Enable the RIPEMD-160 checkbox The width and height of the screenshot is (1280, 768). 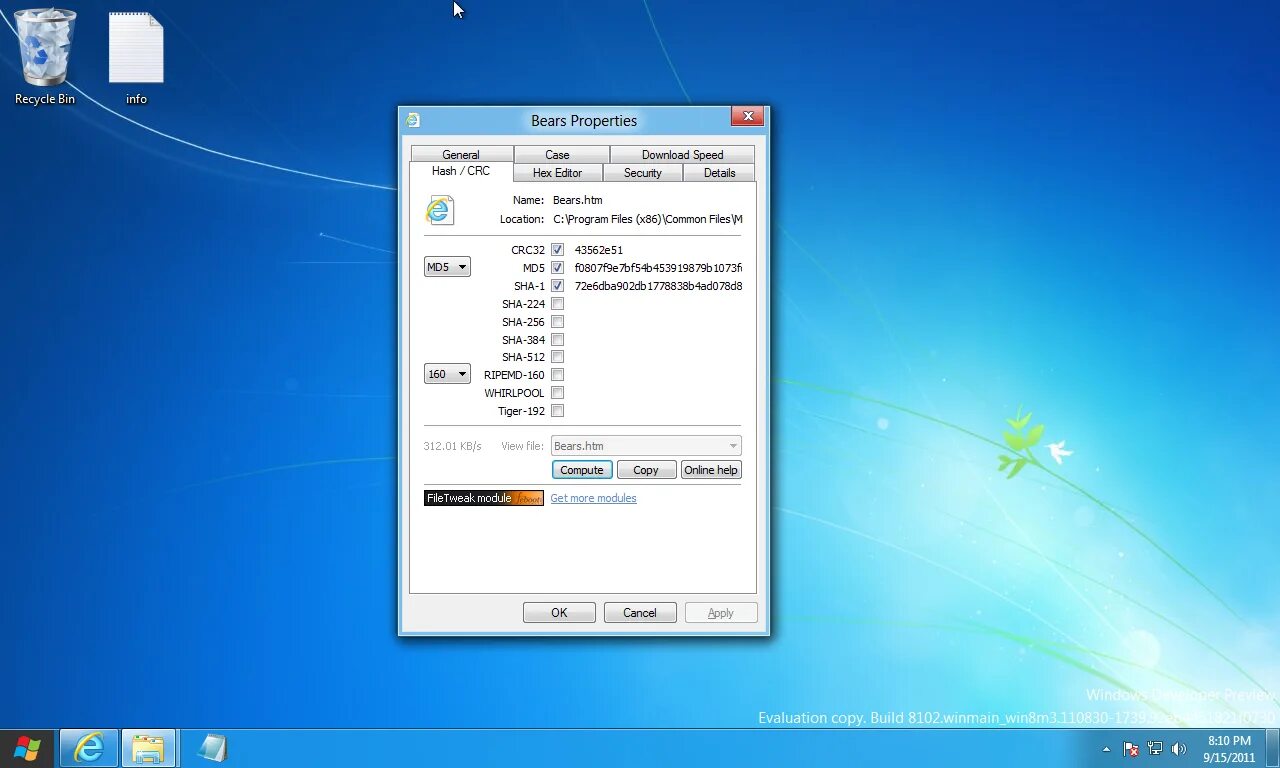point(558,375)
